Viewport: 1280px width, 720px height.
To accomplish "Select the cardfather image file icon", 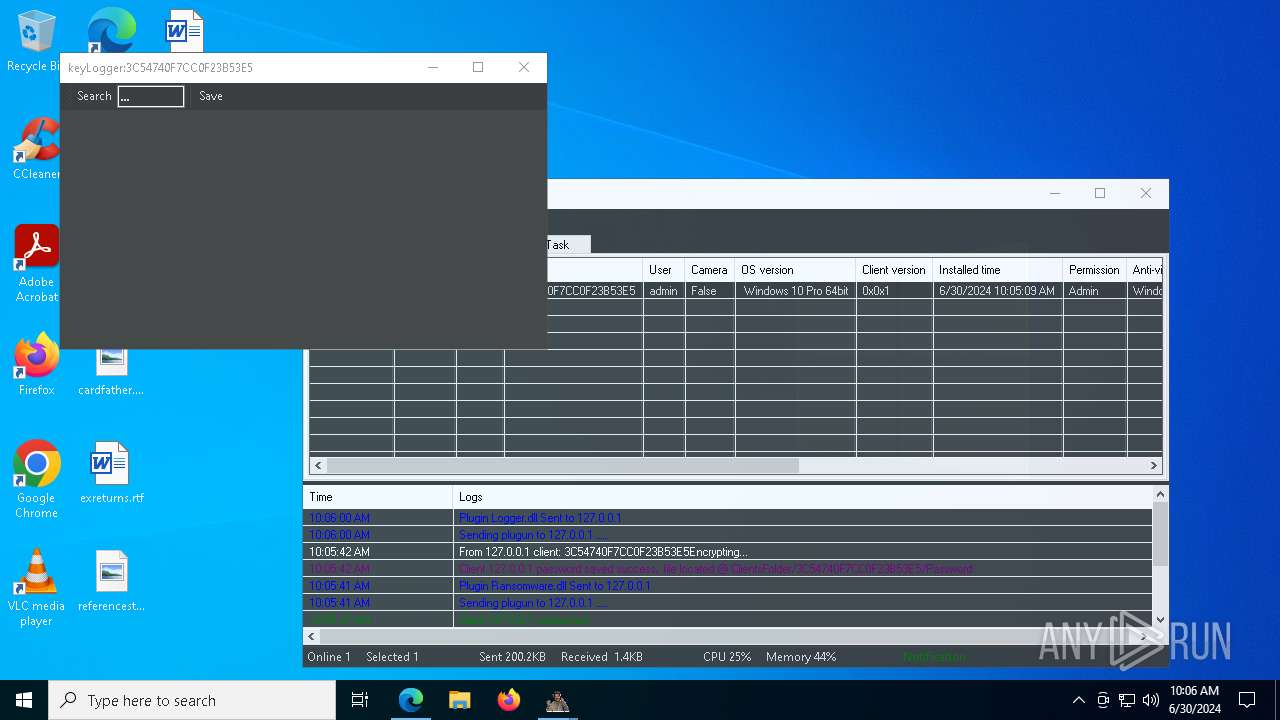I will click(x=111, y=370).
